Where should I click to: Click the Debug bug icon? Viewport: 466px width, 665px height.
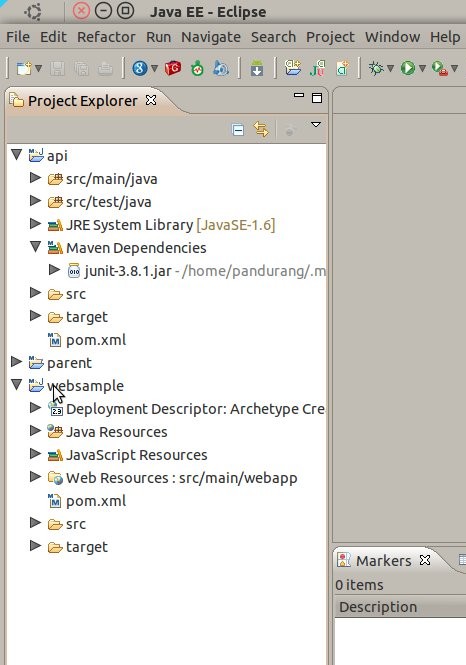[x=376, y=68]
